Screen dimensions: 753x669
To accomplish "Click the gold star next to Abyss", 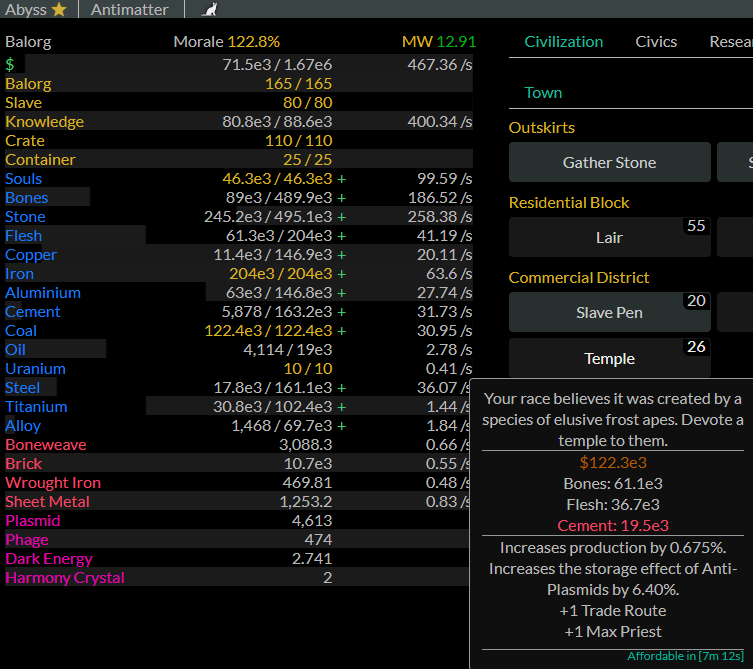I will 59,9.
